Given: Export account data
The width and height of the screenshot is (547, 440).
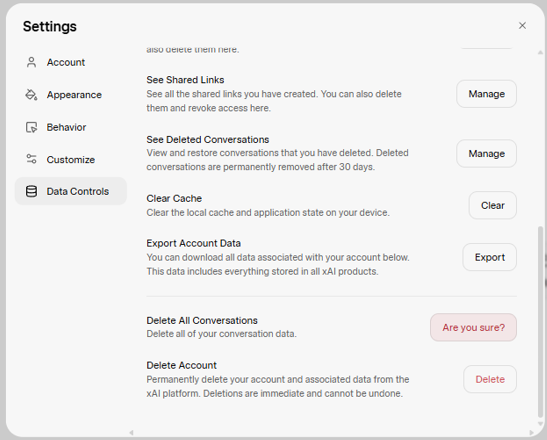Looking at the screenshot, I should 489,257.
